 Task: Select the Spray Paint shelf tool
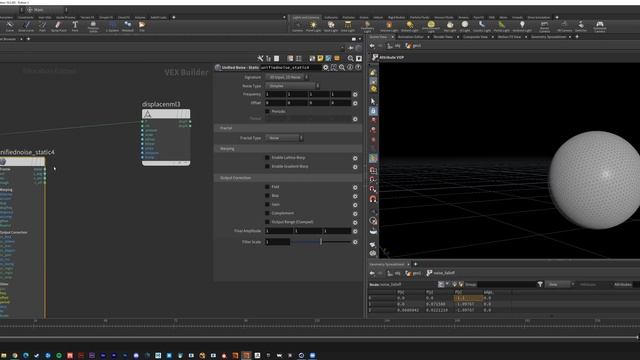pos(58,27)
